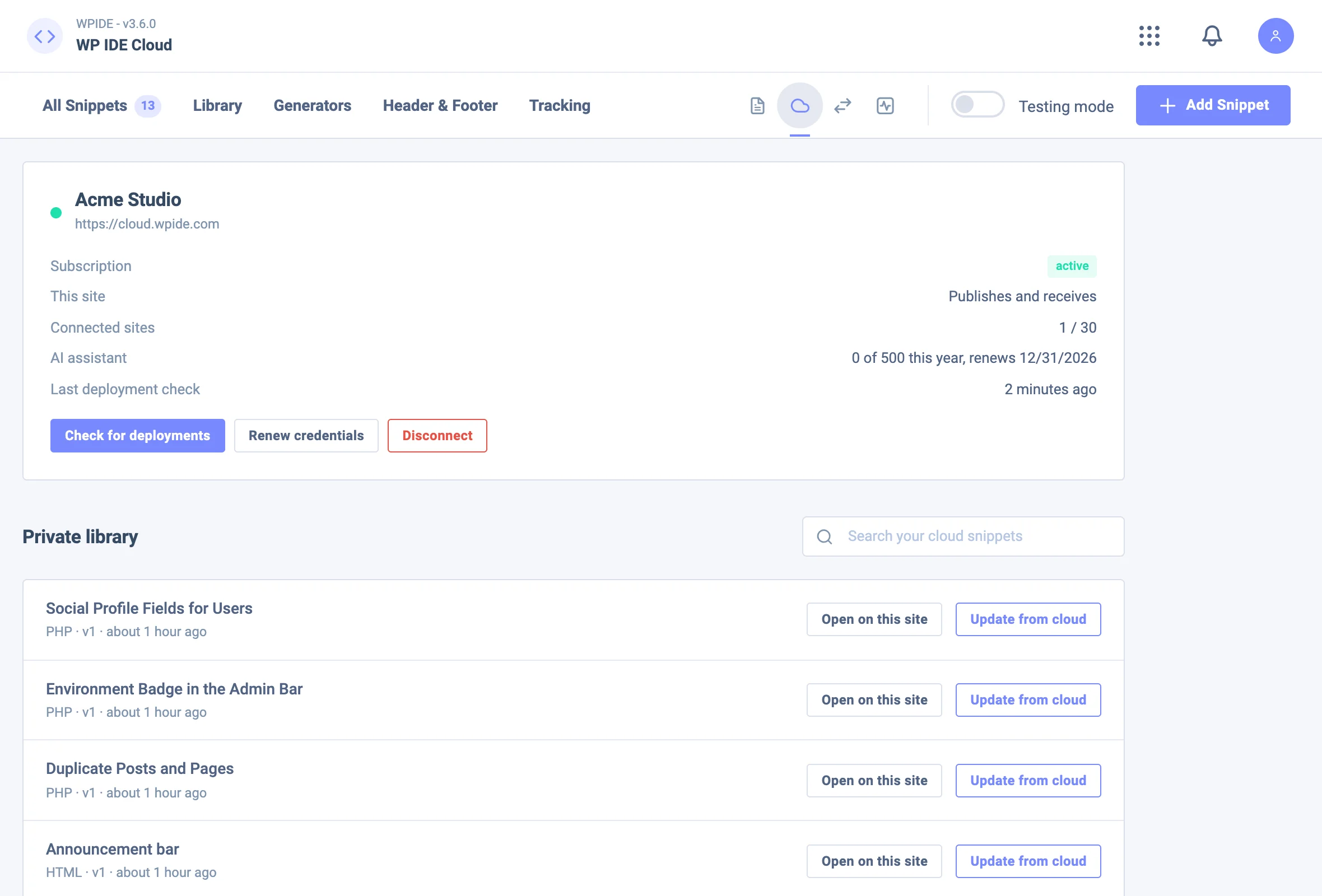Screen dimensions: 1322x896
Task: Enable the Testing mode switch
Action: click(x=977, y=105)
